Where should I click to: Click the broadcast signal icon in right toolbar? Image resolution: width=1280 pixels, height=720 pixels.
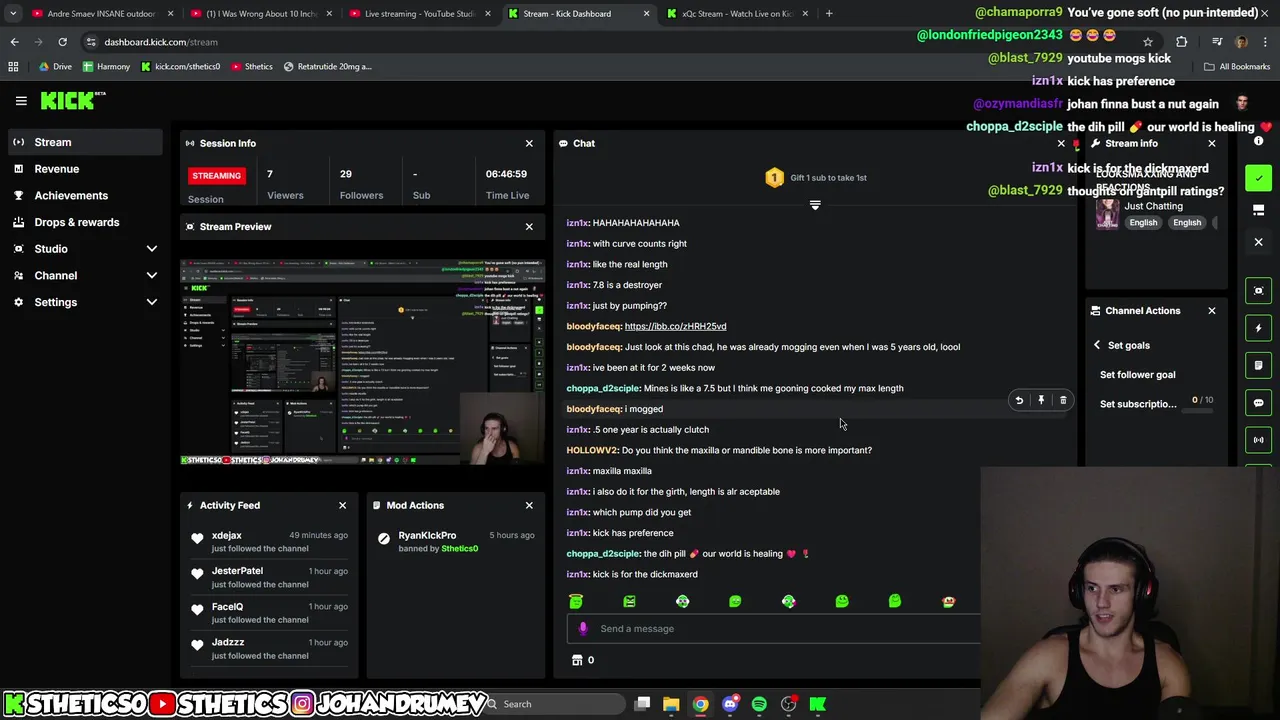point(1259,440)
